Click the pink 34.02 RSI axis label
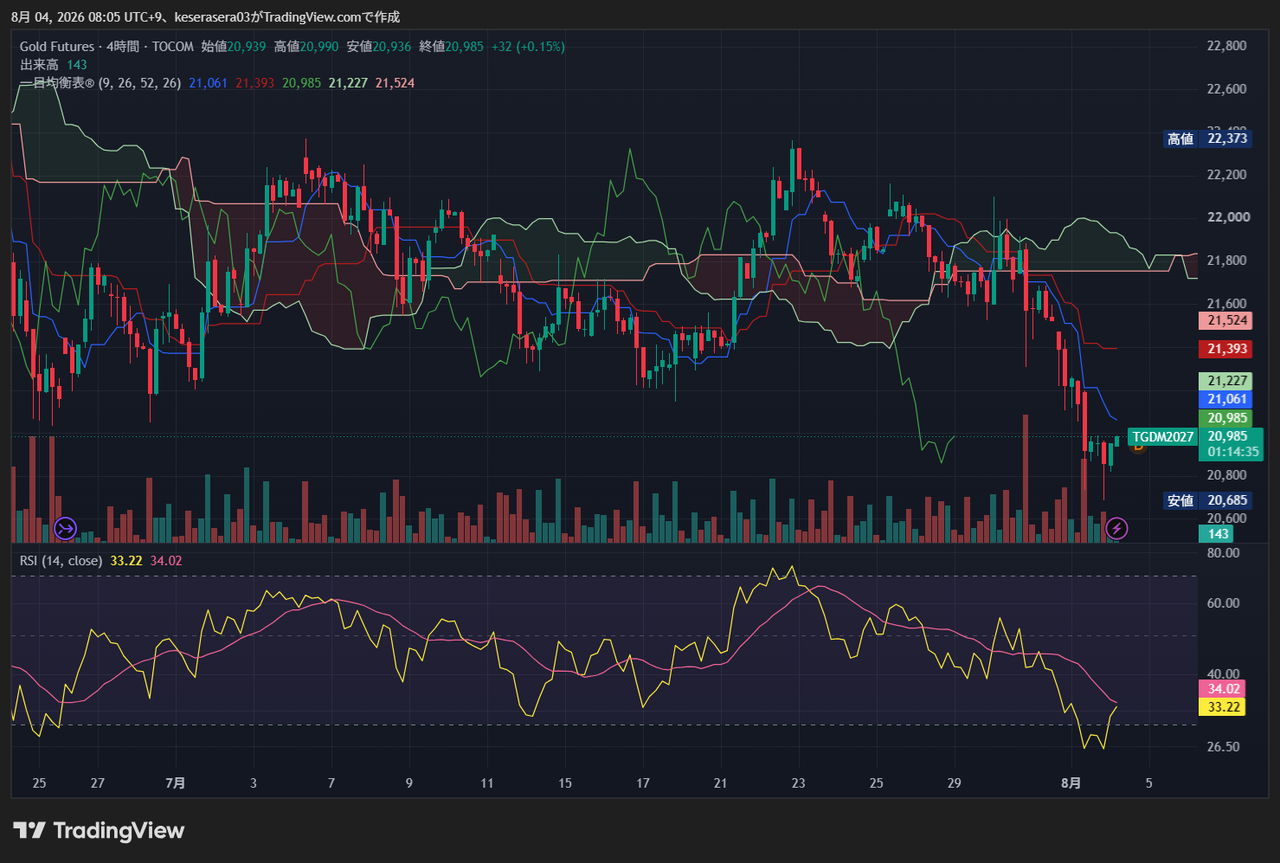Viewport: 1280px width, 863px height. [1224, 689]
